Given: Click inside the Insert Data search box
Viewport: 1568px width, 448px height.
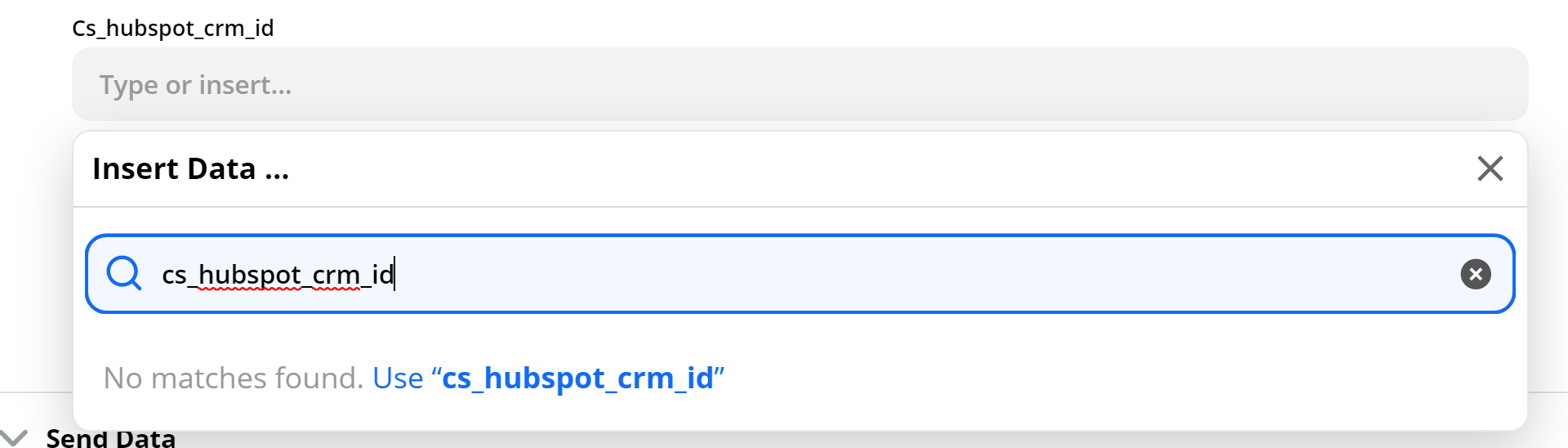Looking at the screenshot, I should point(800,274).
